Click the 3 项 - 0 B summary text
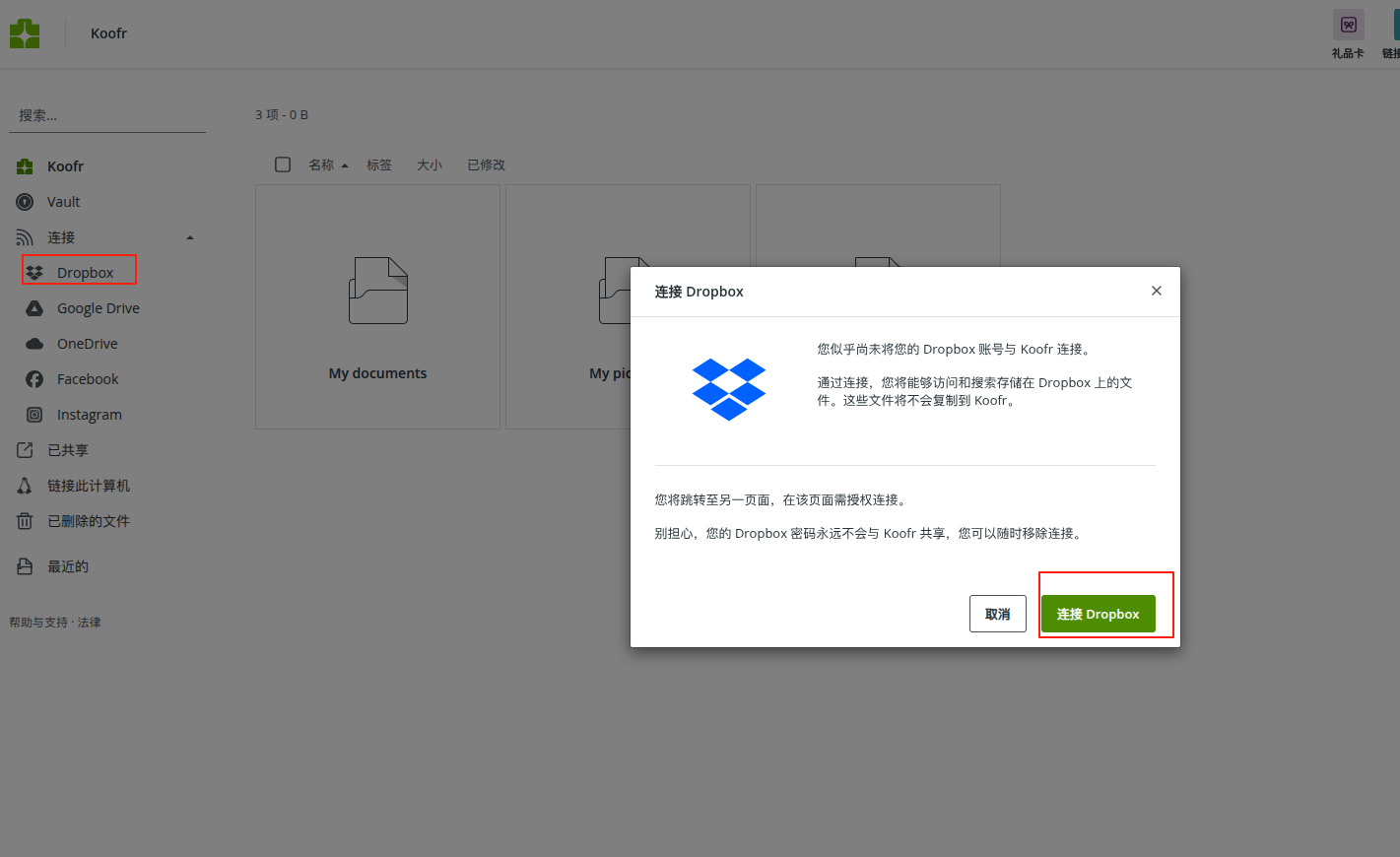 pos(282,115)
